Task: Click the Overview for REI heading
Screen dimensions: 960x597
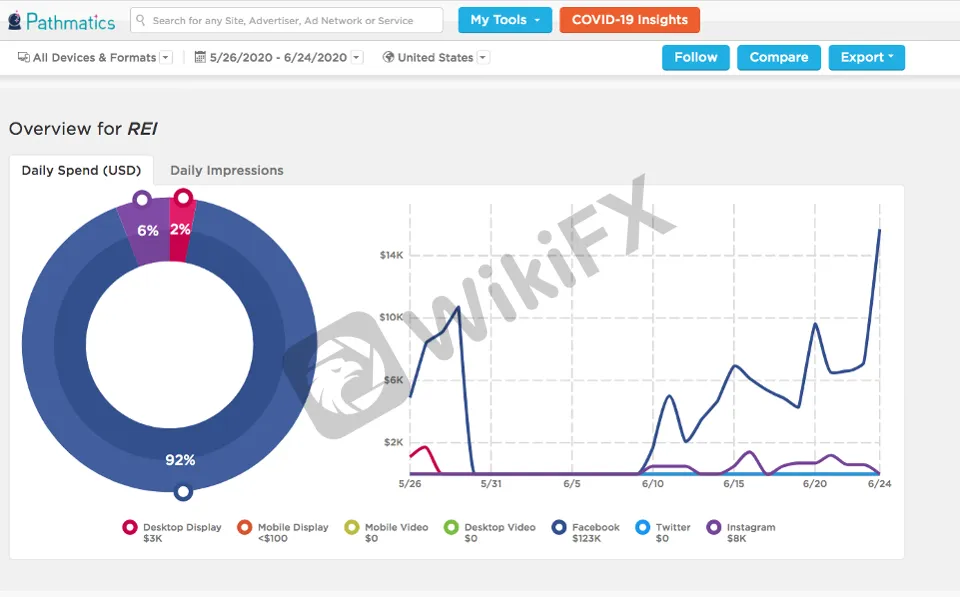Action: point(83,129)
